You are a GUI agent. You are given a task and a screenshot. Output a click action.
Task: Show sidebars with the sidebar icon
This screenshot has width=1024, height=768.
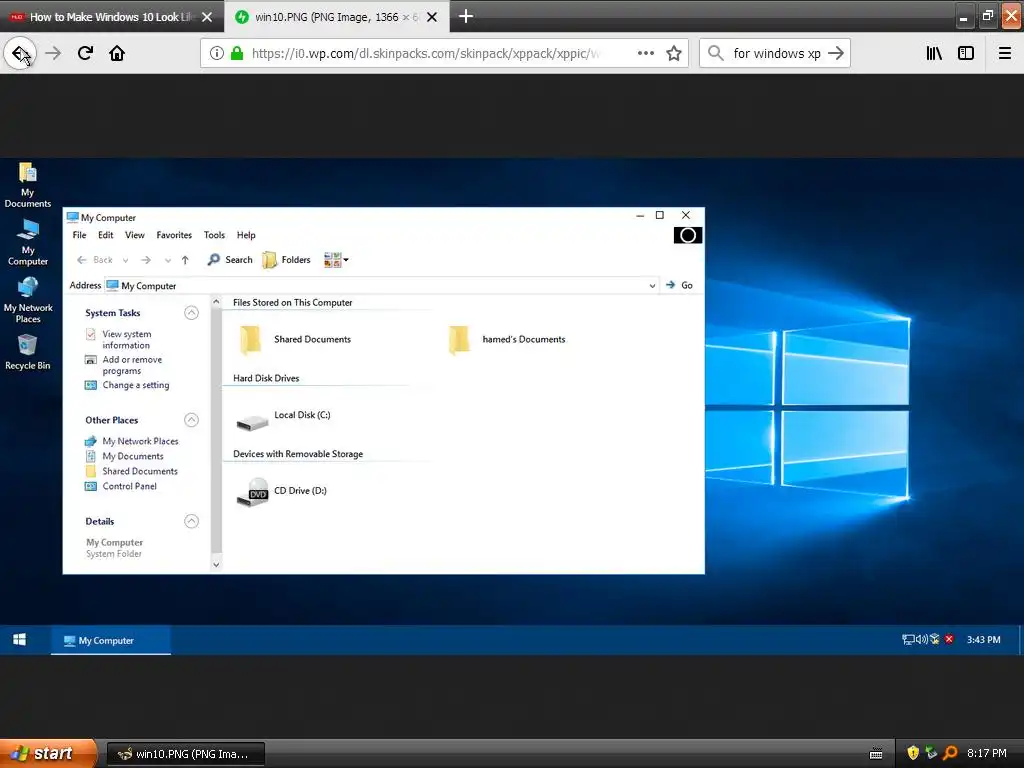click(x=966, y=53)
